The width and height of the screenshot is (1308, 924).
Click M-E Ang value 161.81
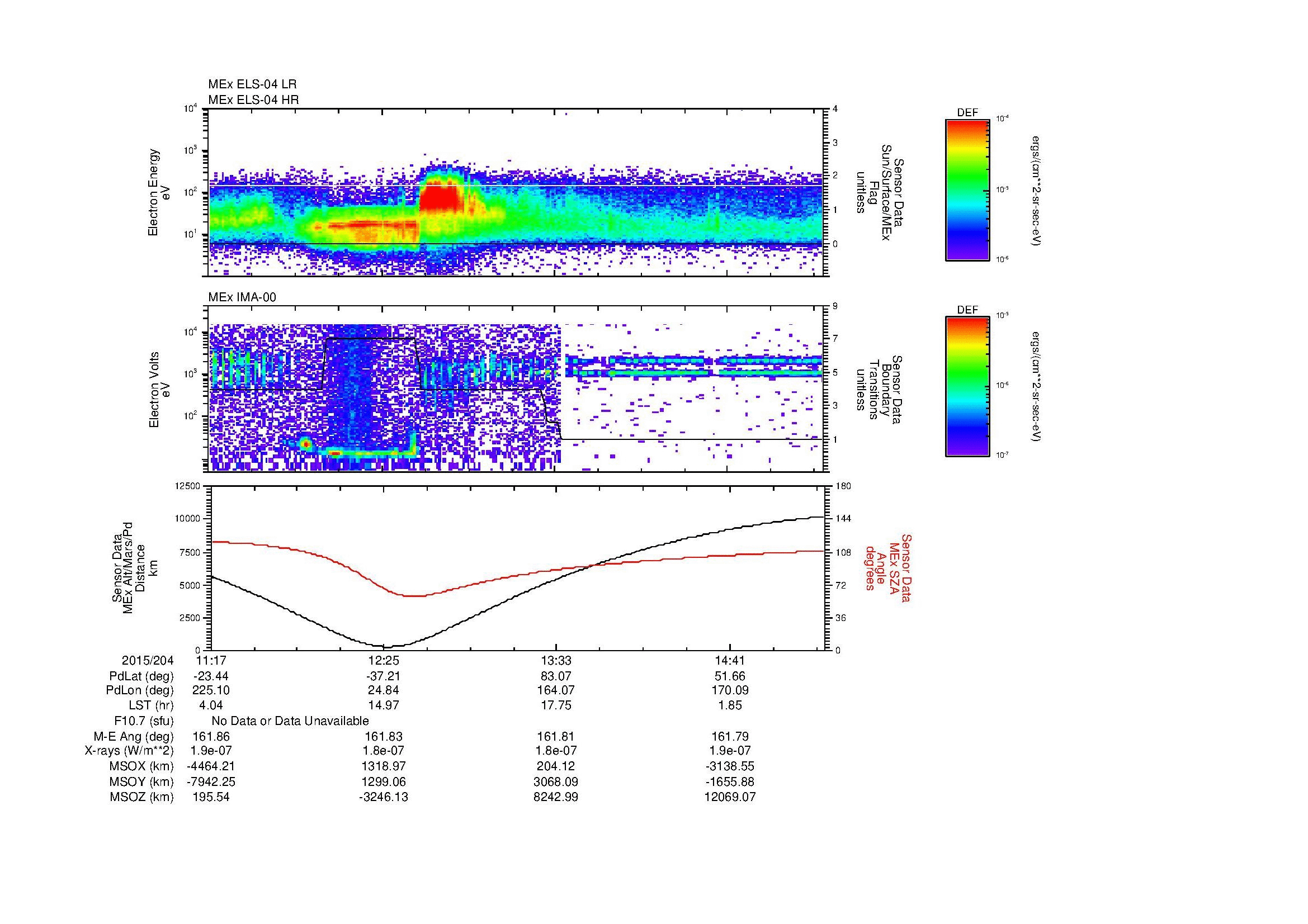pos(556,737)
